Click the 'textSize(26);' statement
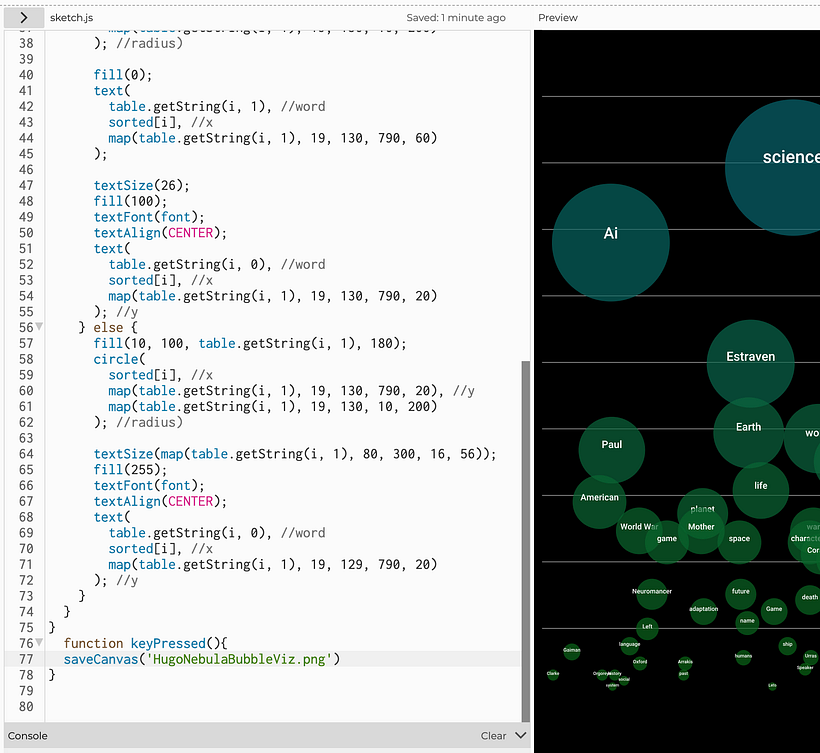Screen dimensions: 820x753 (142, 186)
